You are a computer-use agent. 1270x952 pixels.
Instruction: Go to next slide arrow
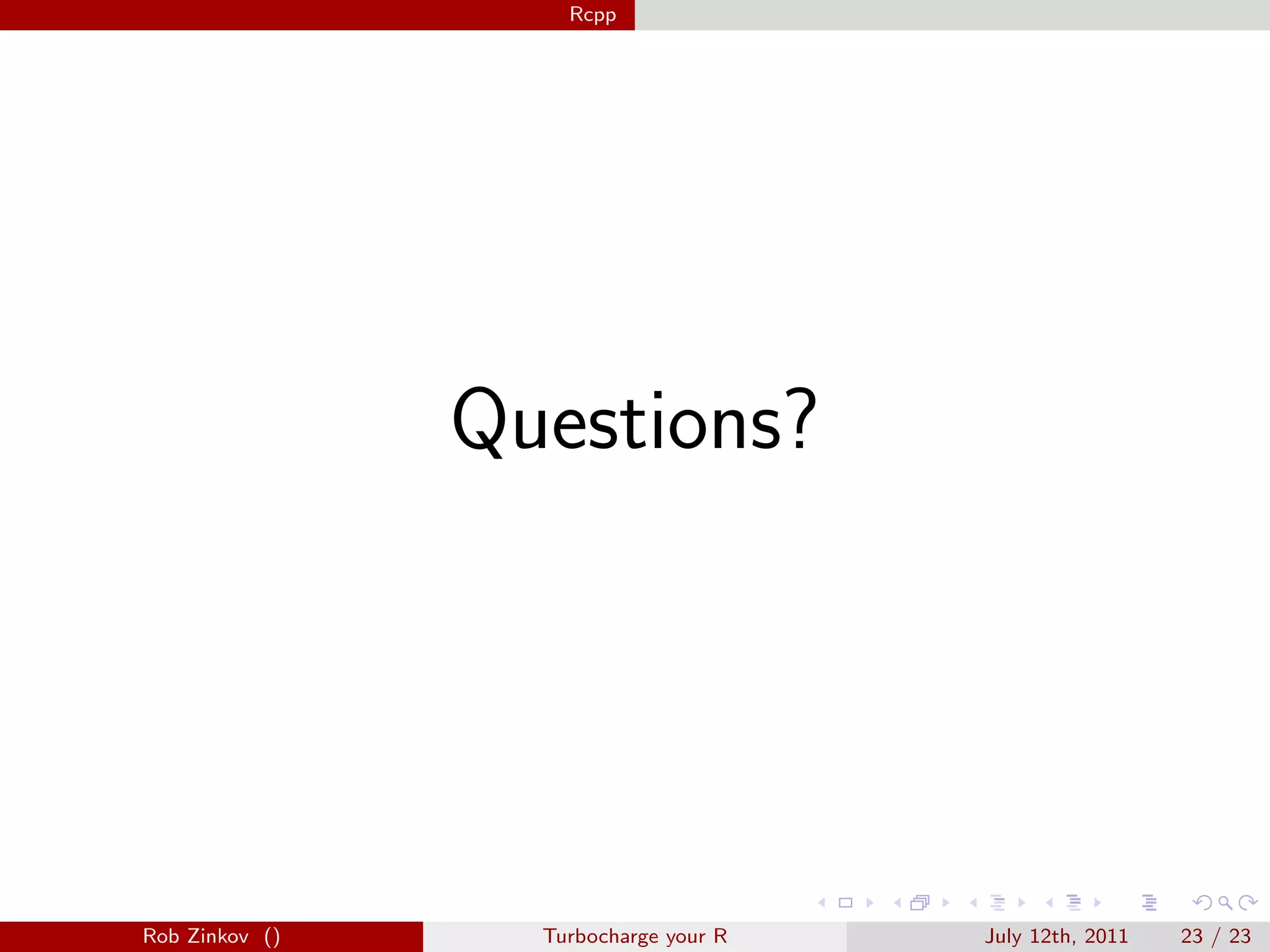tap(870, 903)
